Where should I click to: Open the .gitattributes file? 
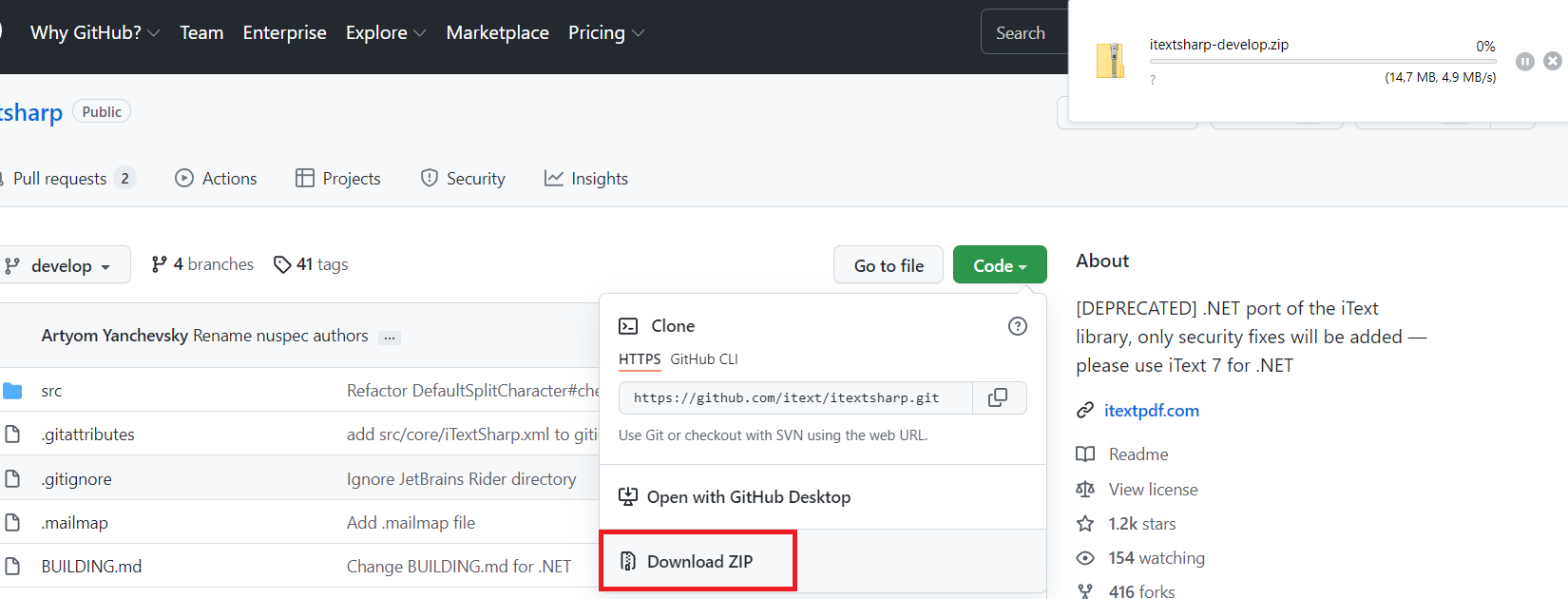coord(87,435)
